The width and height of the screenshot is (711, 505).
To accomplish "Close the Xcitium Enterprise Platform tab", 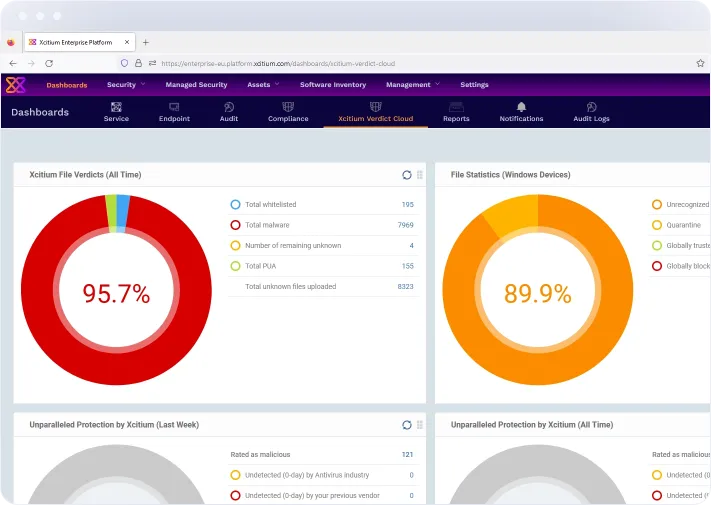I will (127, 42).
